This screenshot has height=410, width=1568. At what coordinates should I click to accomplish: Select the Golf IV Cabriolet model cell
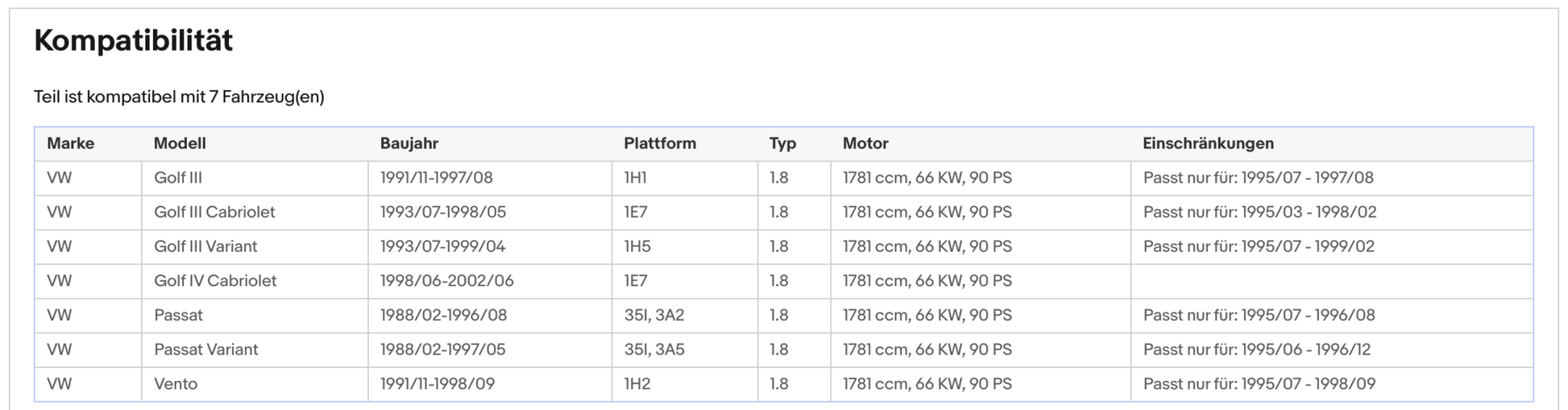click(x=215, y=281)
